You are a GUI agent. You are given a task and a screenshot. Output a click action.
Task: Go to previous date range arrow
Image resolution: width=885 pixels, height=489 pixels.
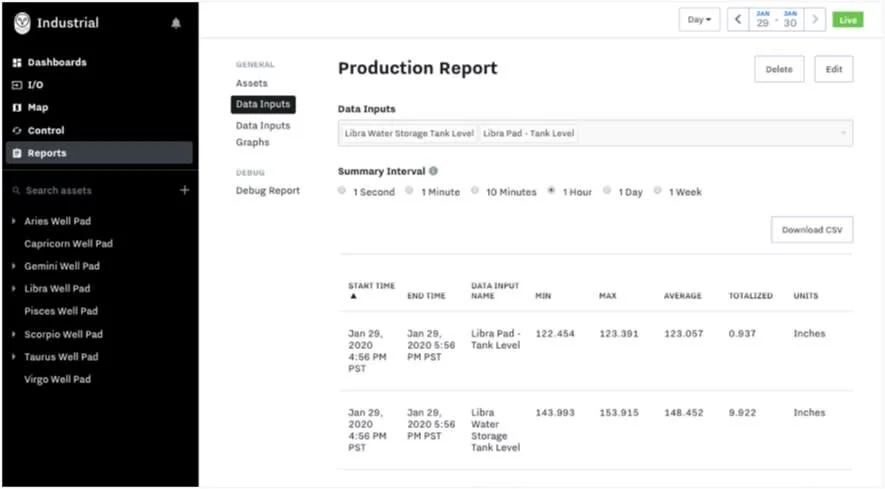click(x=738, y=20)
